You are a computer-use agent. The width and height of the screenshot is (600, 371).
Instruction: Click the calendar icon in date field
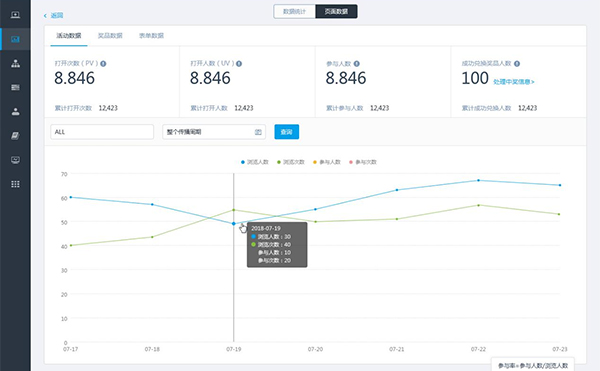tap(258, 132)
